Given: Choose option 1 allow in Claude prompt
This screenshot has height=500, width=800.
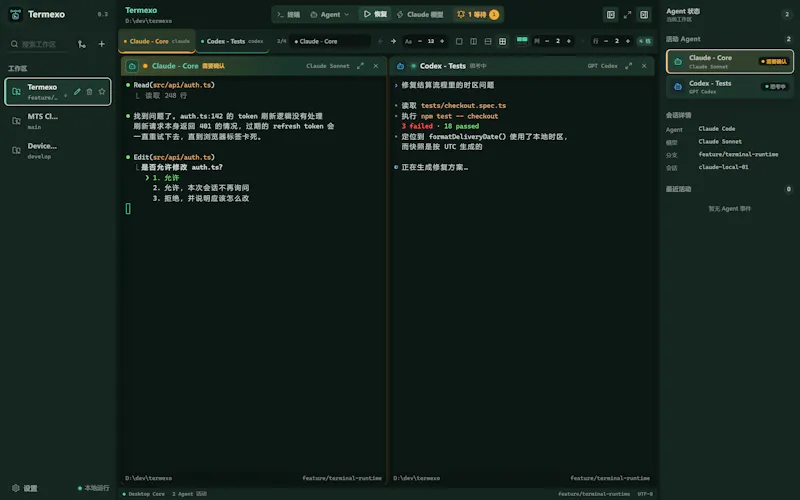Looking at the screenshot, I should point(166,178).
